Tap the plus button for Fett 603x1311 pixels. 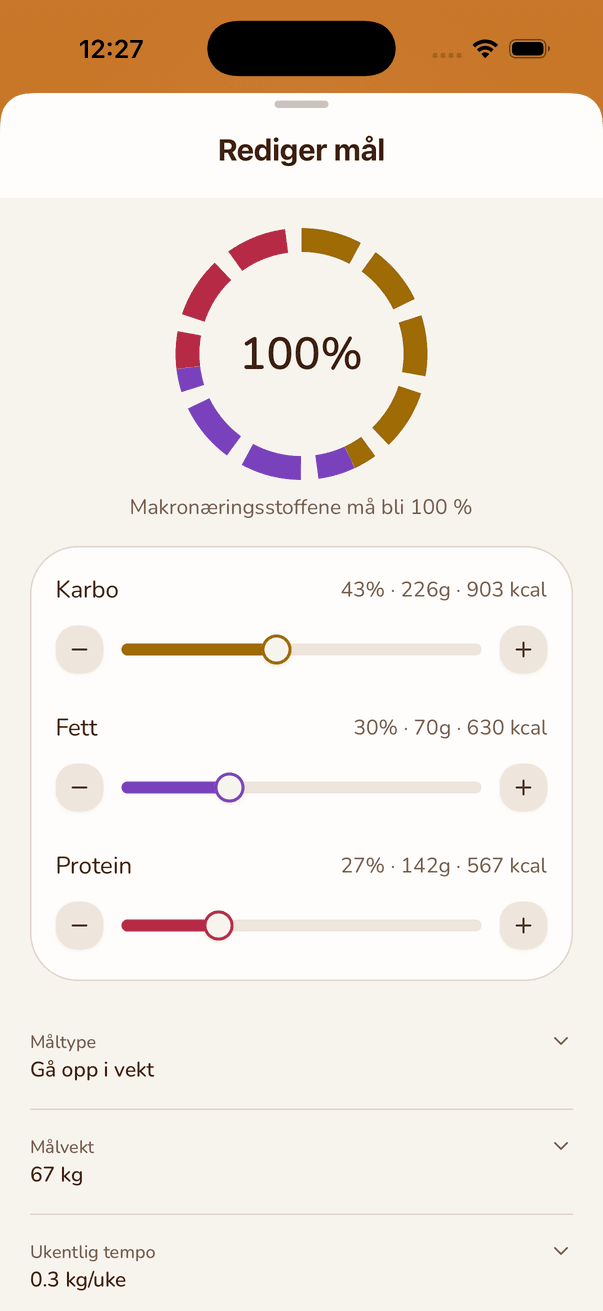(523, 788)
